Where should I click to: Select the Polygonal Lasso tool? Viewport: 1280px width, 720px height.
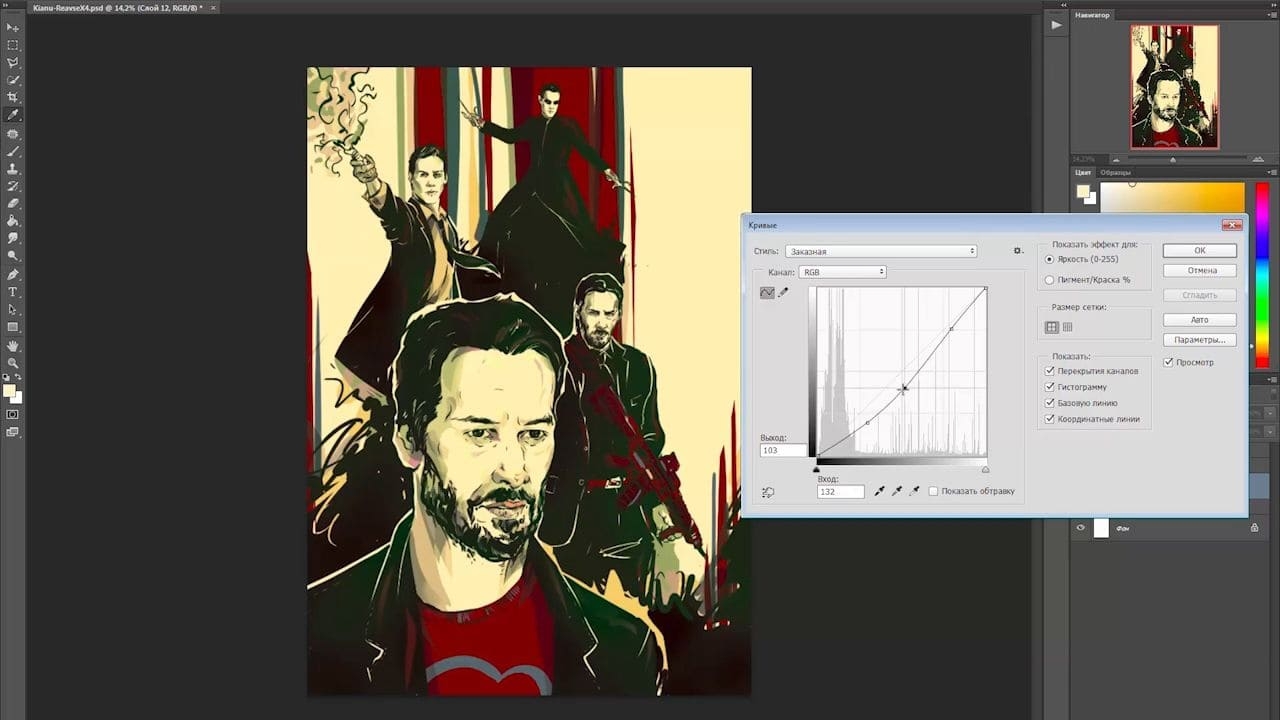coord(13,62)
